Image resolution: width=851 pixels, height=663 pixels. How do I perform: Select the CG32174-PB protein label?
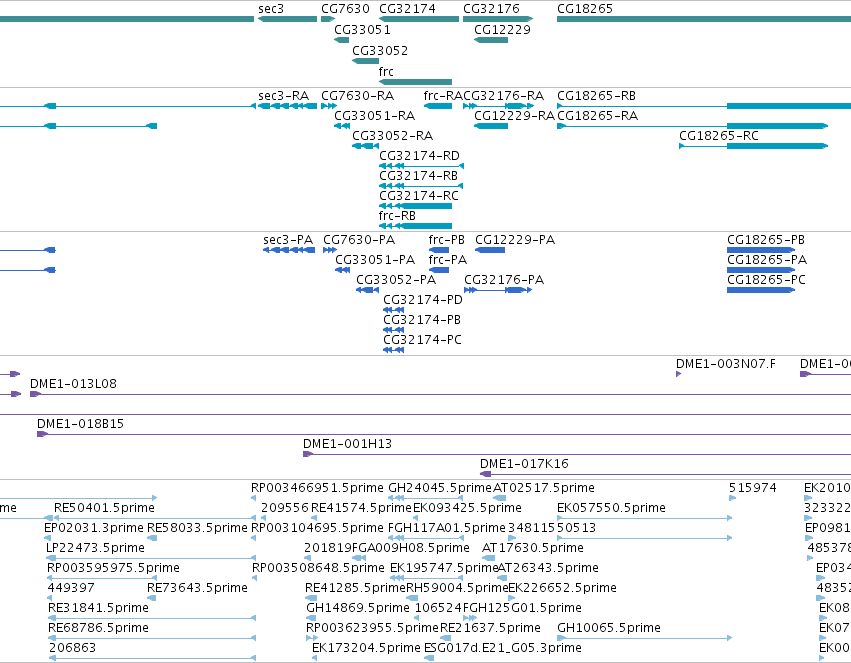(422, 320)
